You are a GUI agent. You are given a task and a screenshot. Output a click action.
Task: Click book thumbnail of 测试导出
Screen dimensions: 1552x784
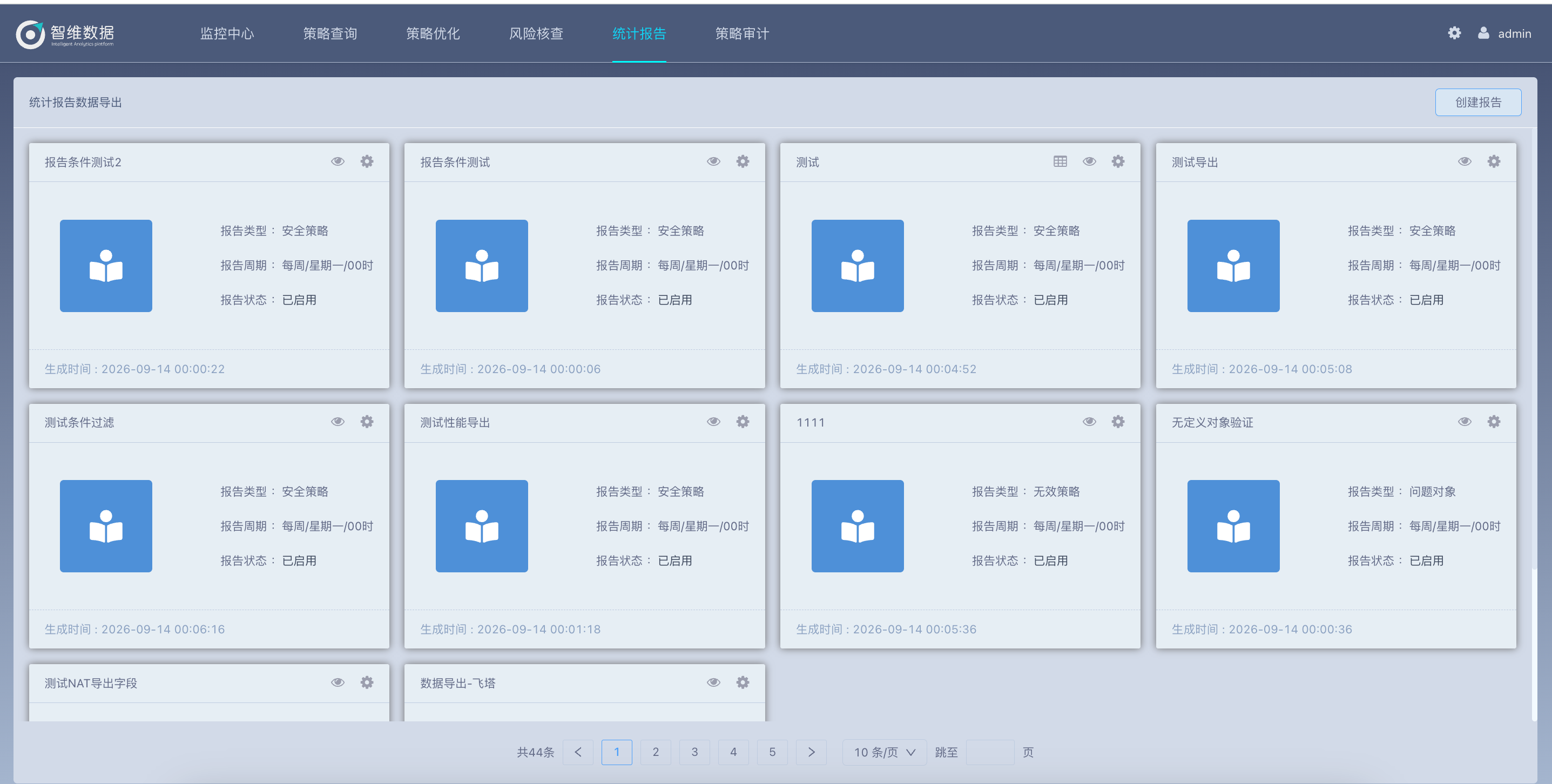coord(1233,266)
